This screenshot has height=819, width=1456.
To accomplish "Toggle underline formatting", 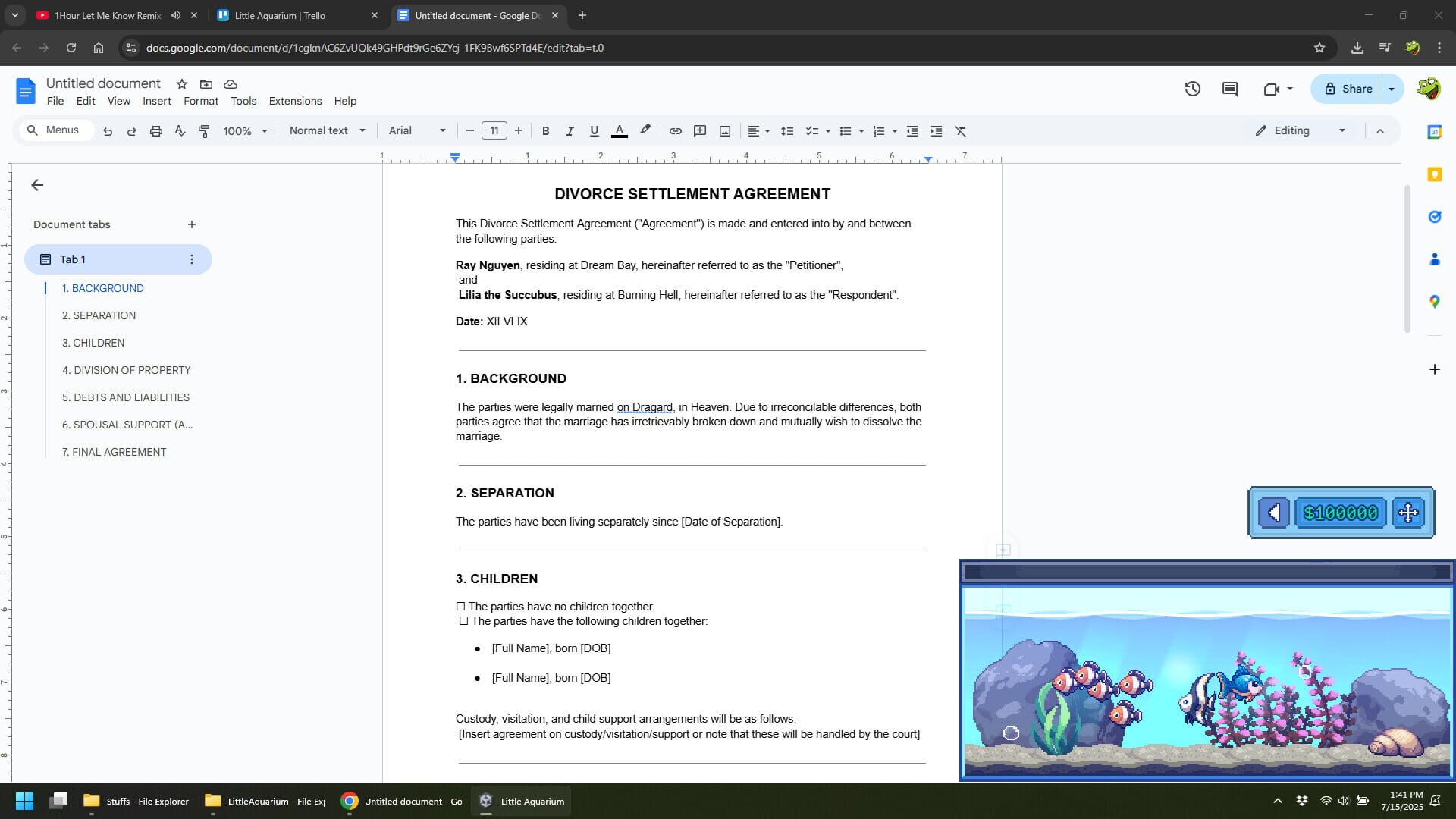I will [594, 130].
